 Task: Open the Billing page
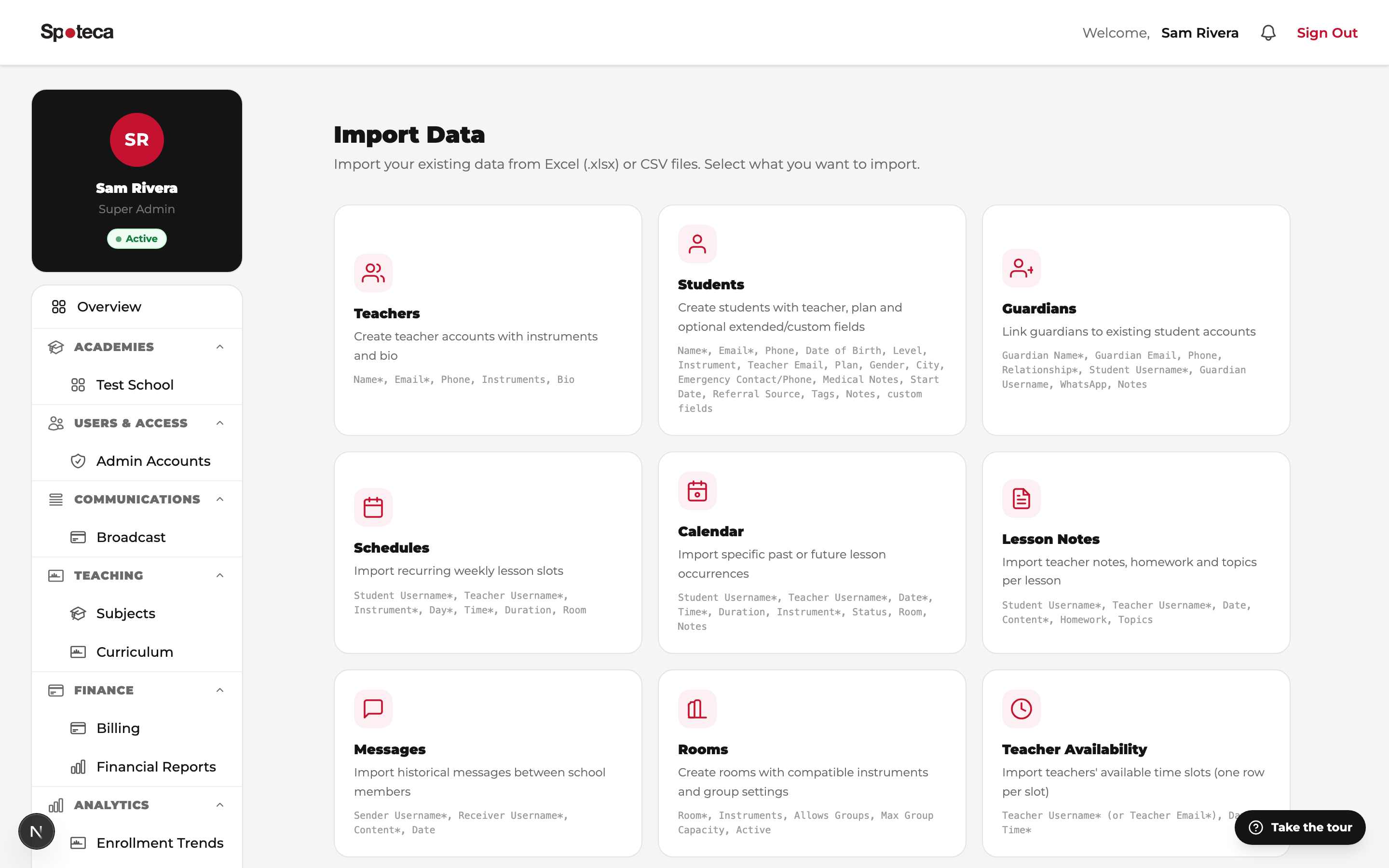(136, 729)
